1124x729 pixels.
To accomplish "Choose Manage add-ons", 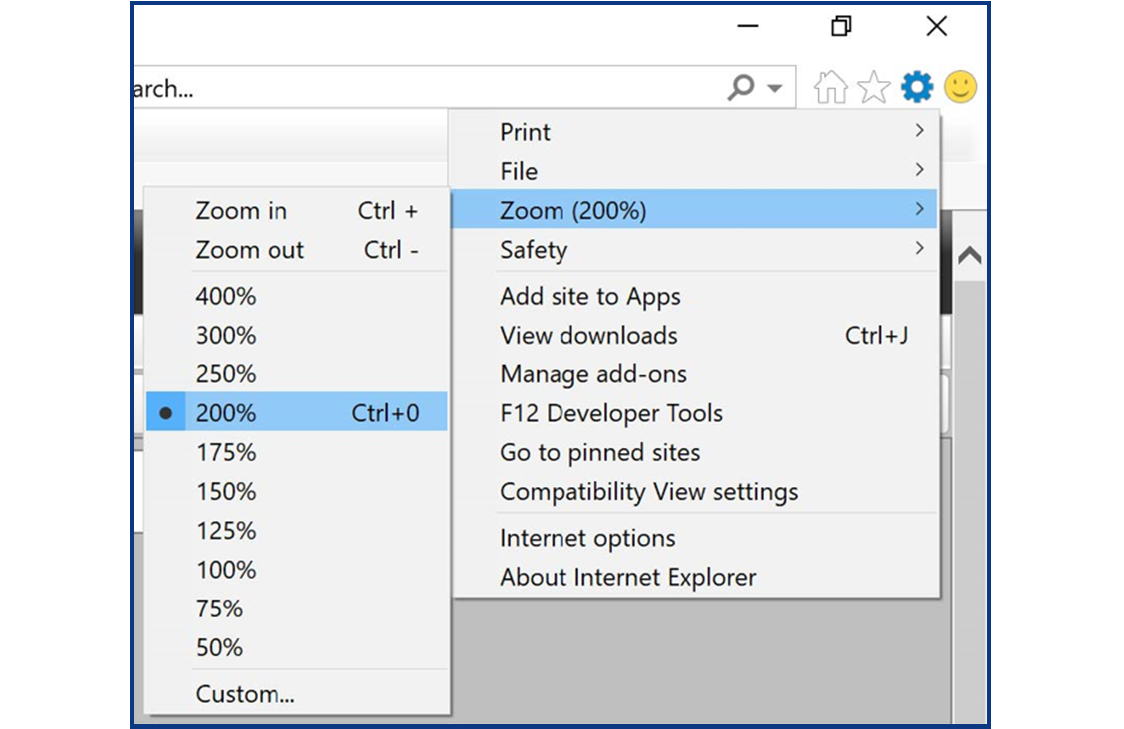I will coord(694,373).
